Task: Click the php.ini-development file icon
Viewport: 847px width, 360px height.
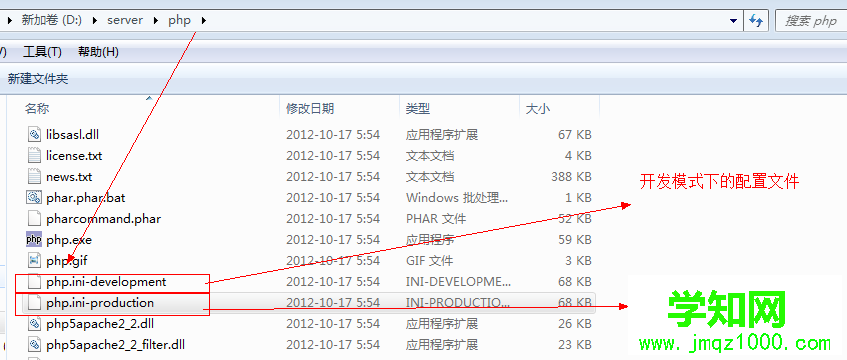Action: point(34,282)
